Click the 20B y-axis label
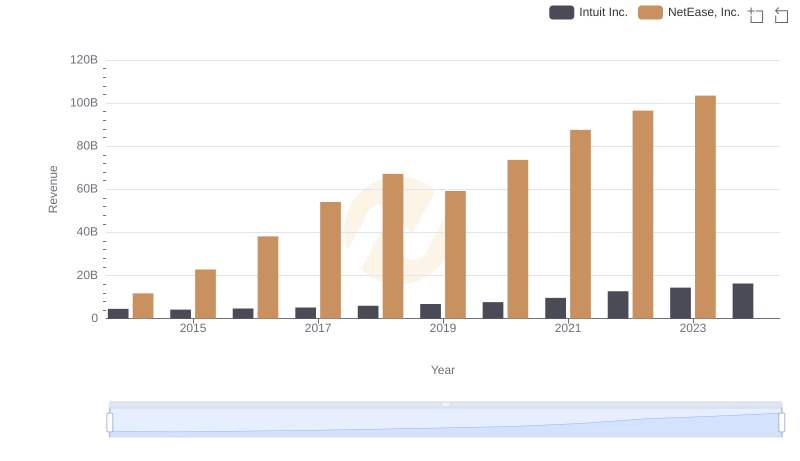 (x=87, y=275)
